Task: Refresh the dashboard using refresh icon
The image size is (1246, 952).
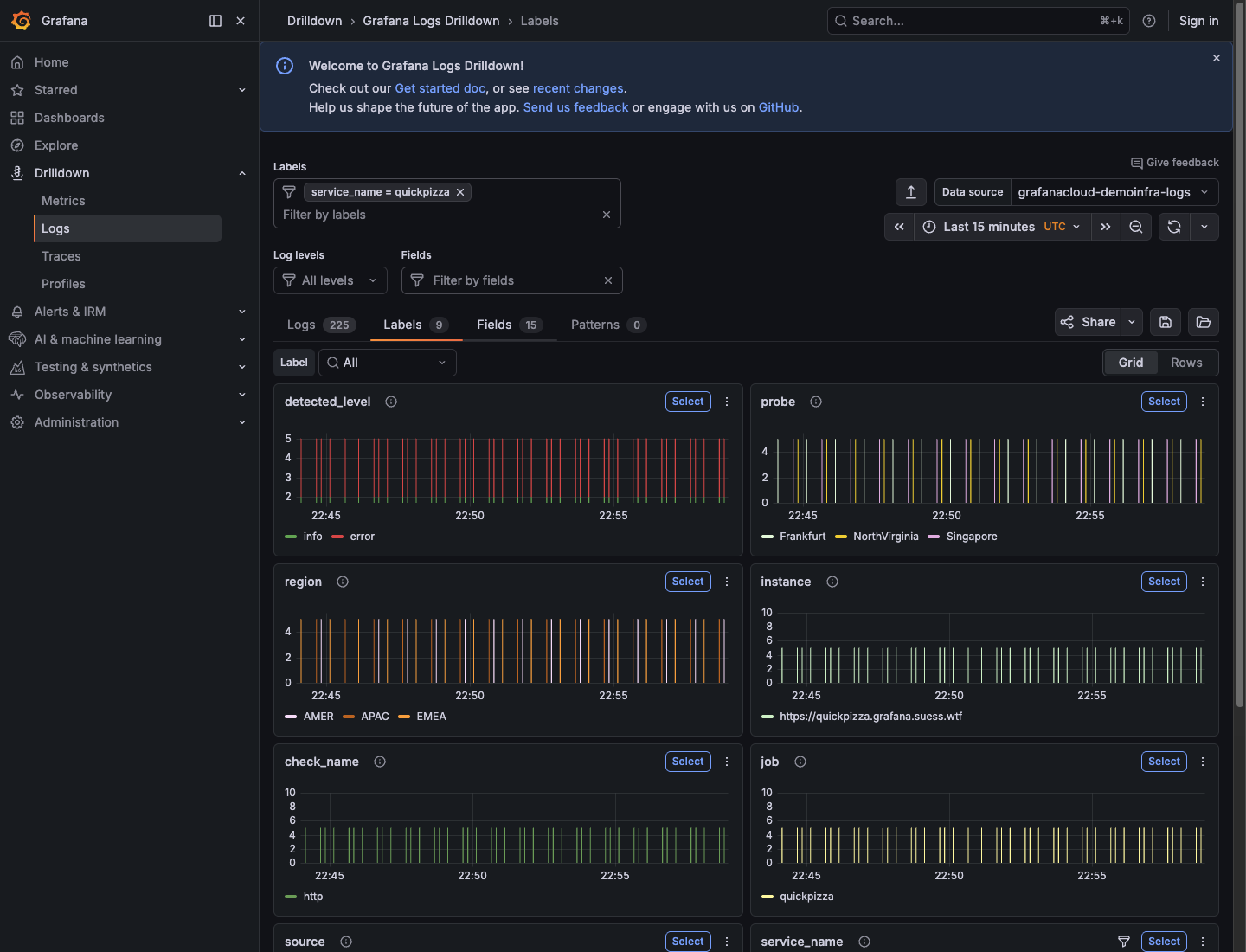Action: [x=1174, y=227]
